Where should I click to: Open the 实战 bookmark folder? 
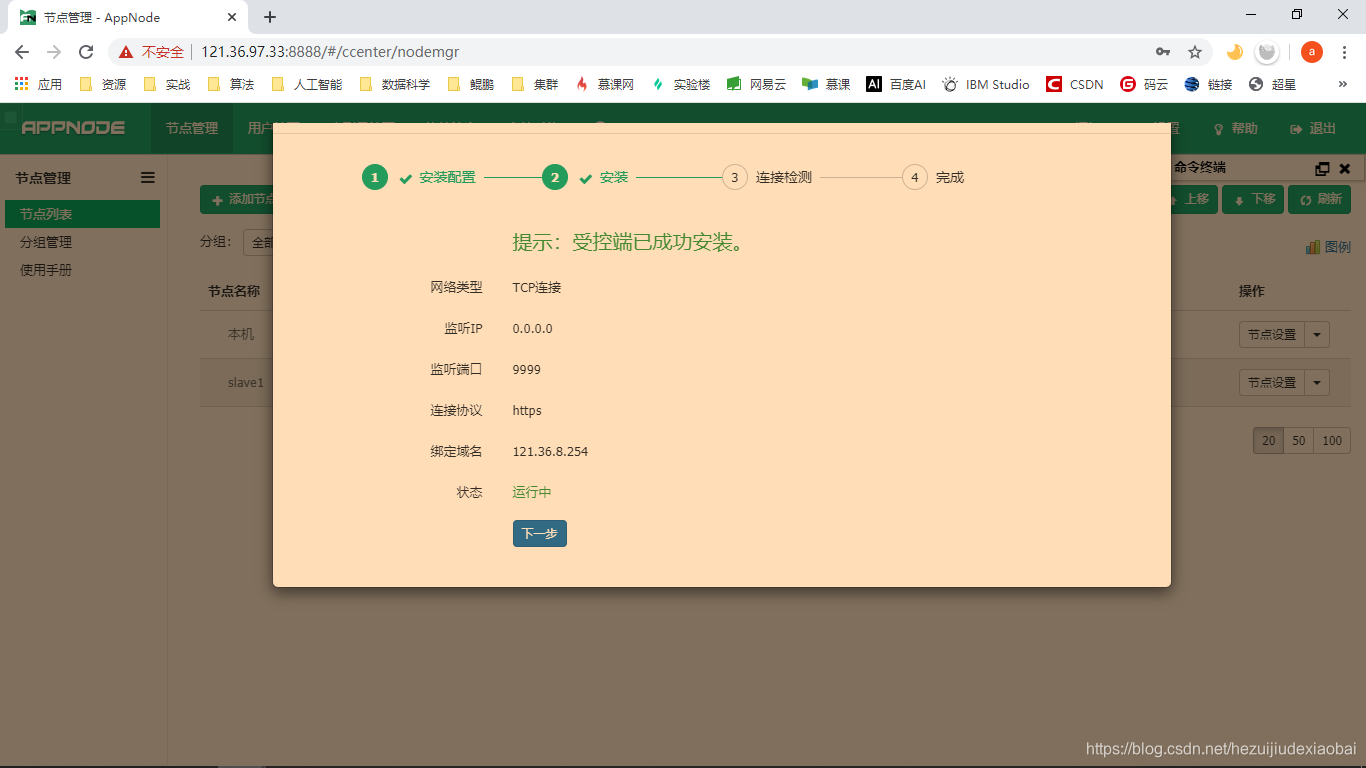[167, 84]
